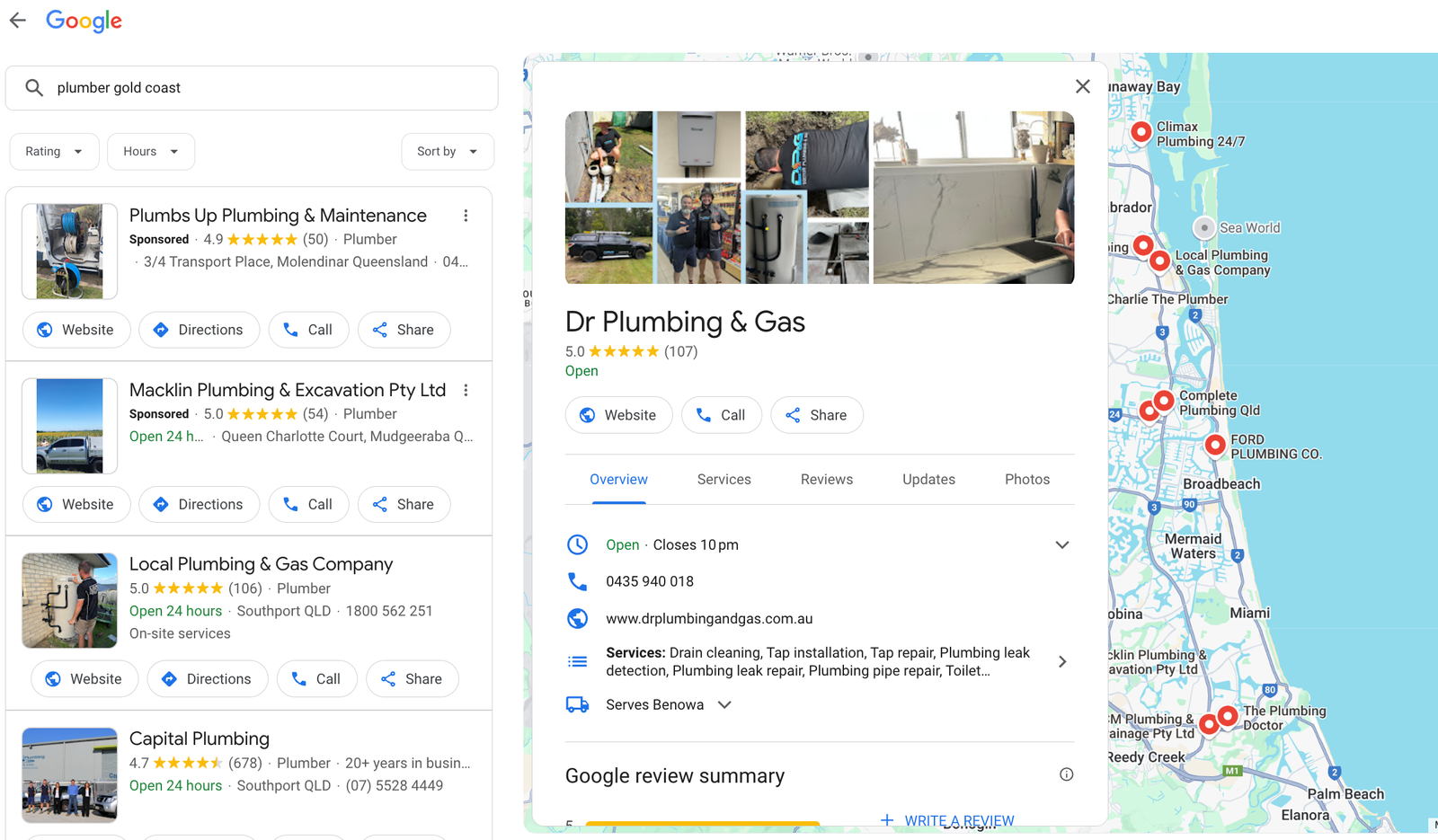Open Capital Plumbing listing title
Viewport: 1438px width, 840px height.
pos(200,738)
